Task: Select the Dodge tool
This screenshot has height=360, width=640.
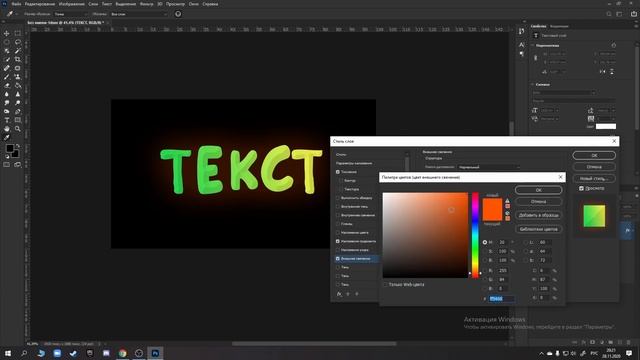Action: tap(18, 103)
